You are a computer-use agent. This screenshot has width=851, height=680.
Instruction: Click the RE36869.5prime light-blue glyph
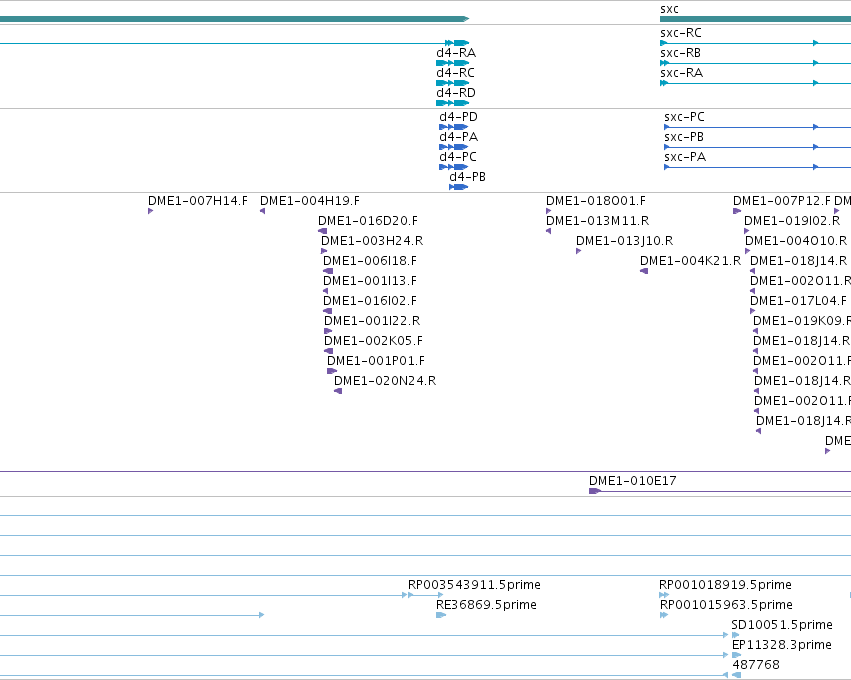tap(441, 615)
